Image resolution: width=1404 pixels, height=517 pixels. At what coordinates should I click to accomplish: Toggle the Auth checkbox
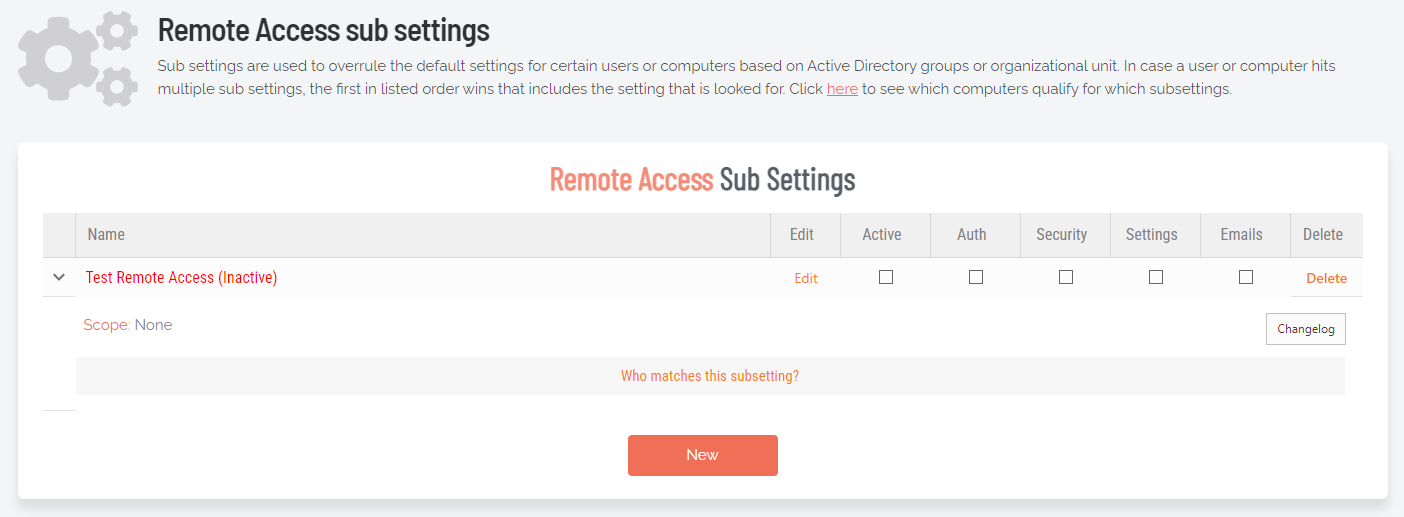coord(976,277)
